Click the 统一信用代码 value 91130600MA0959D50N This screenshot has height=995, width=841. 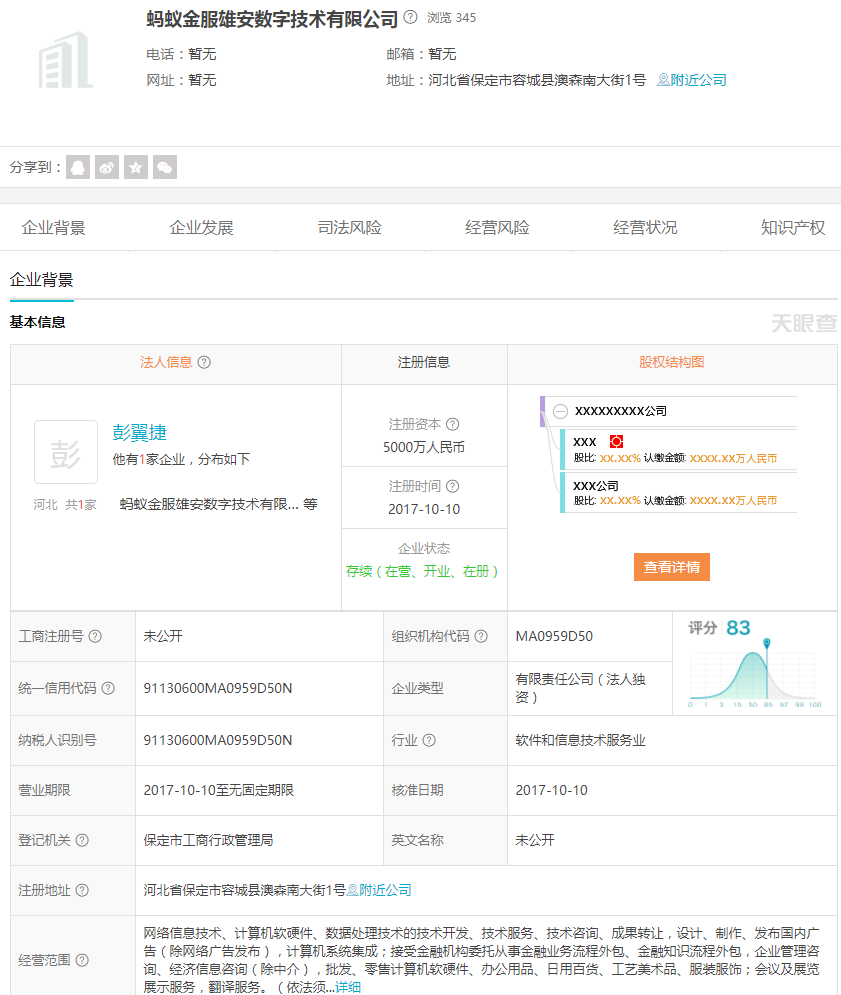(x=218, y=688)
